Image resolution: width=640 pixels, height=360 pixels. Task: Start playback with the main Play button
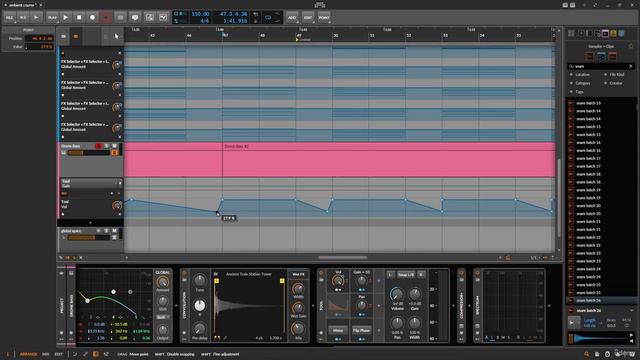click(x=65, y=18)
